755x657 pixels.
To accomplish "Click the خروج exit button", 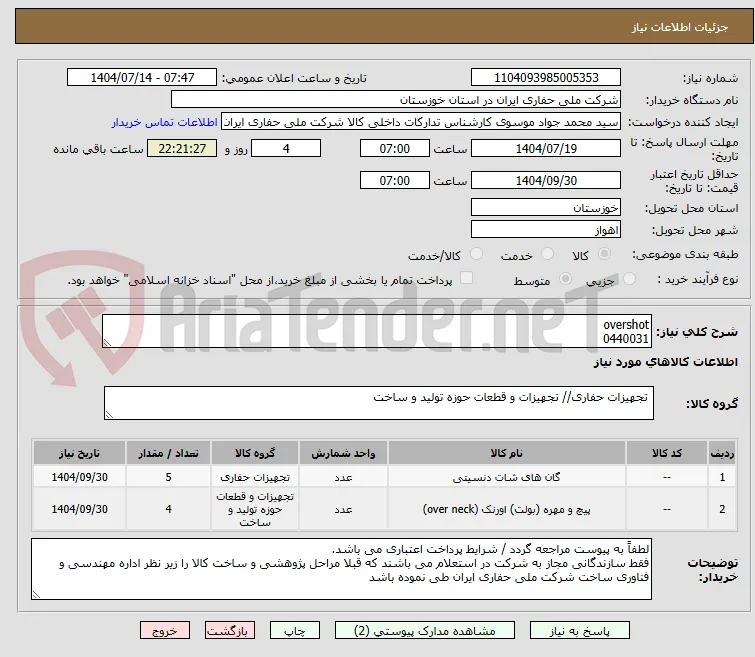I will 165,631.
